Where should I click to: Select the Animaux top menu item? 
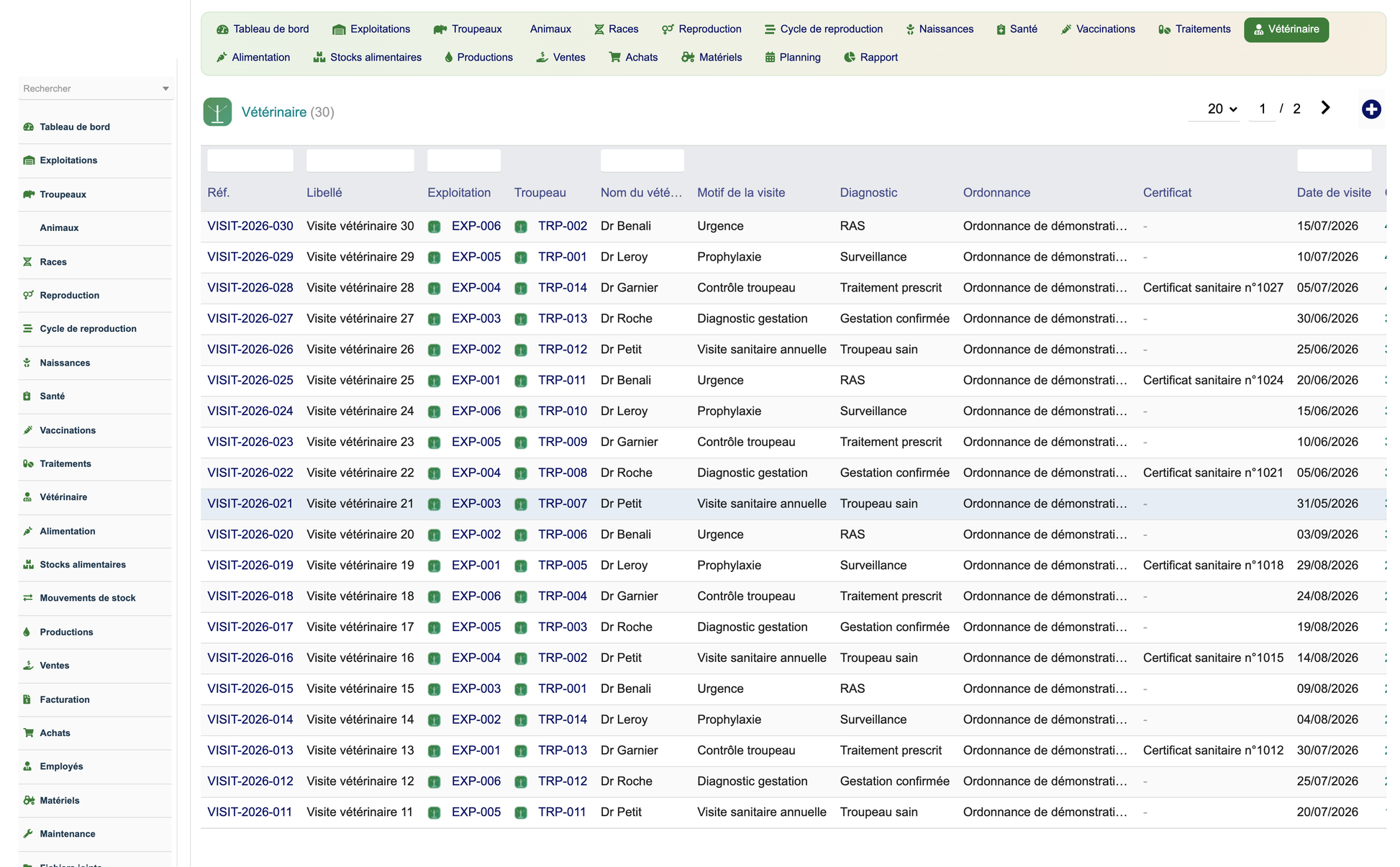tap(550, 29)
